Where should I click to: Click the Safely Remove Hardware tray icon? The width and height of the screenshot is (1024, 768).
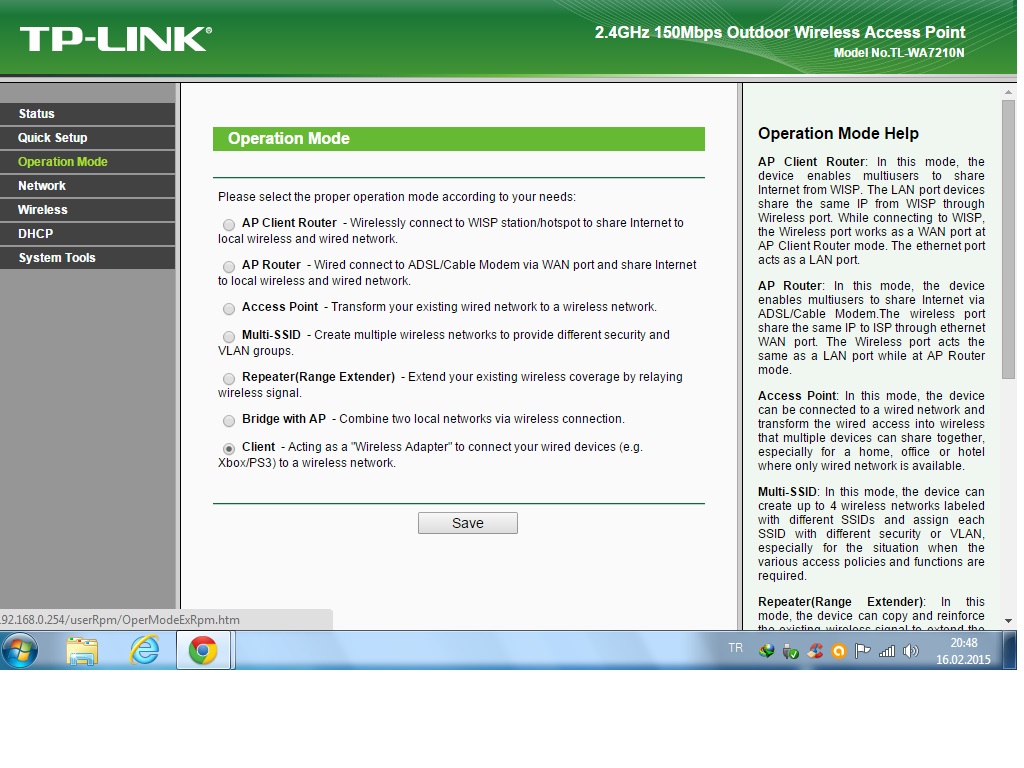click(x=790, y=650)
